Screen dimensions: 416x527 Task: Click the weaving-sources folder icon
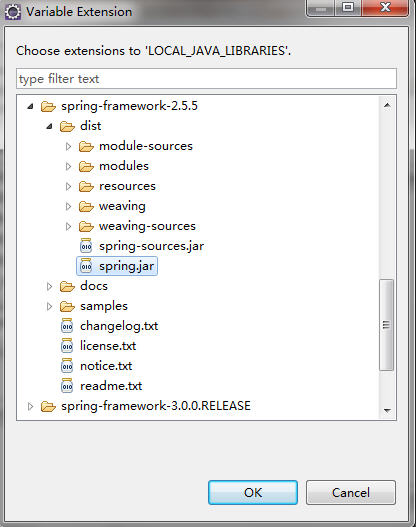(x=86, y=227)
